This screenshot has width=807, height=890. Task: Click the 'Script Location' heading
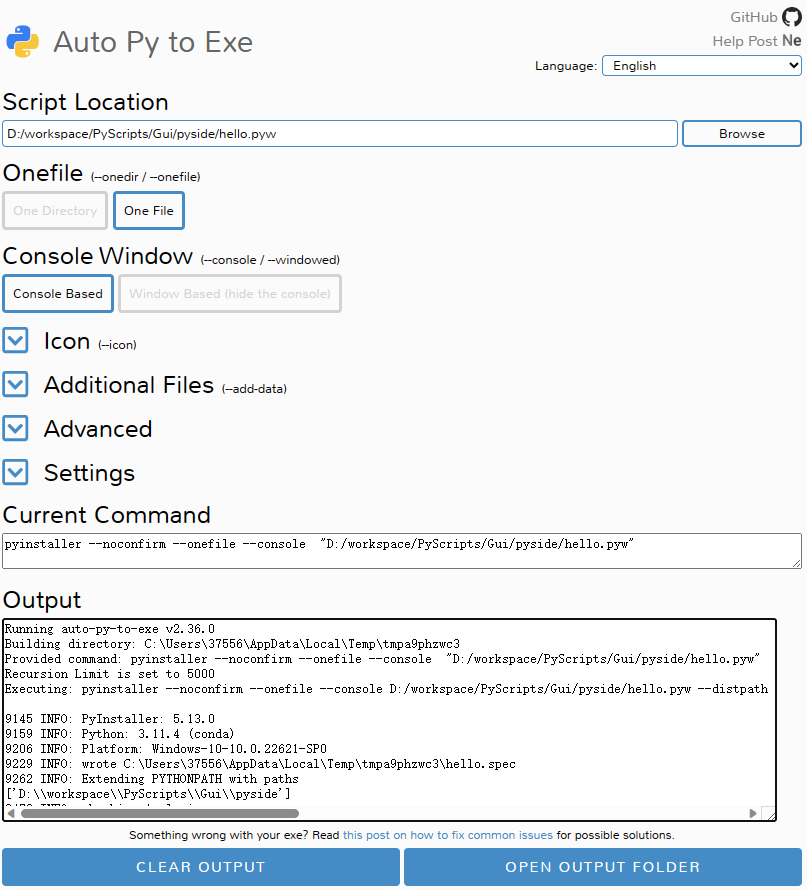point(86,102)
